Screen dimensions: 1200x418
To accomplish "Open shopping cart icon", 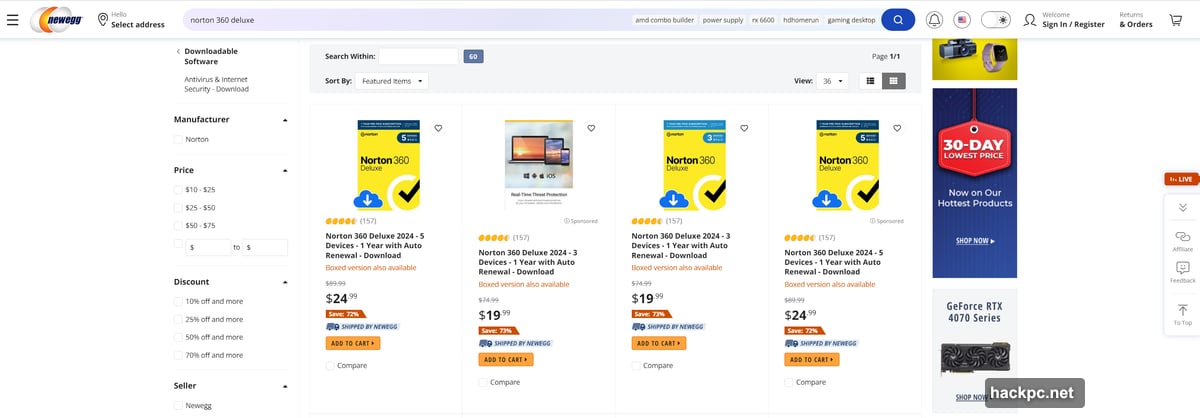I will (x=1175, y=20).
